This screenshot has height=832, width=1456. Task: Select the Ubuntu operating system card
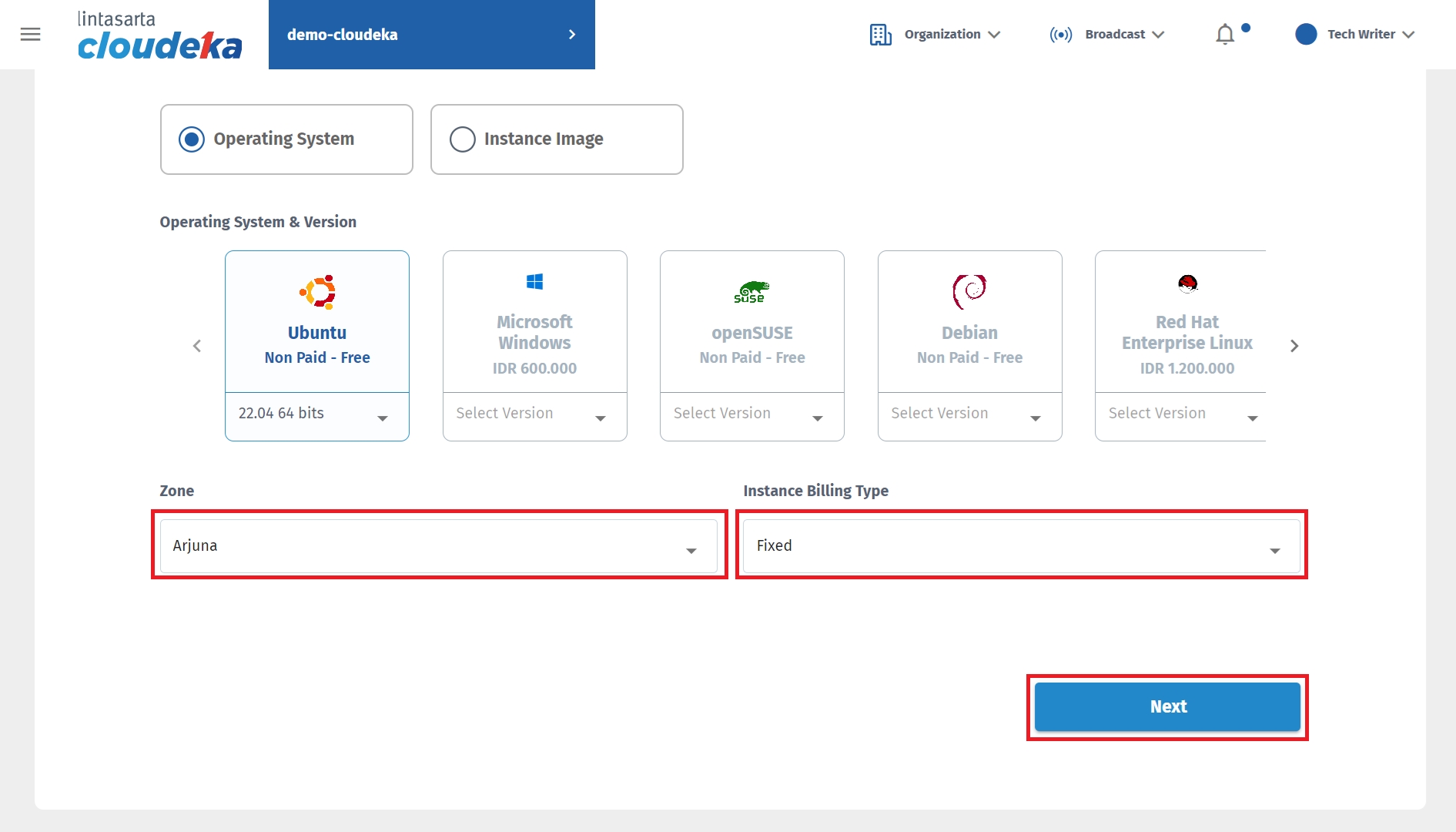[x=316, y=322]
